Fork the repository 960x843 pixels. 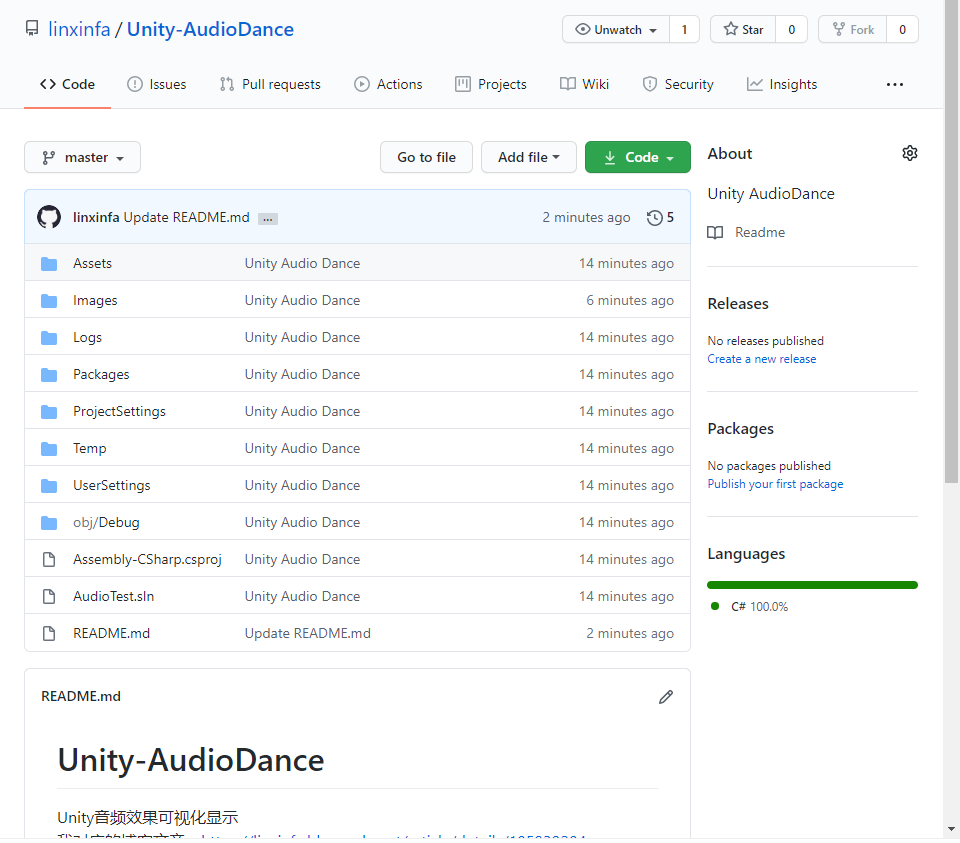[x=852, y=29]
